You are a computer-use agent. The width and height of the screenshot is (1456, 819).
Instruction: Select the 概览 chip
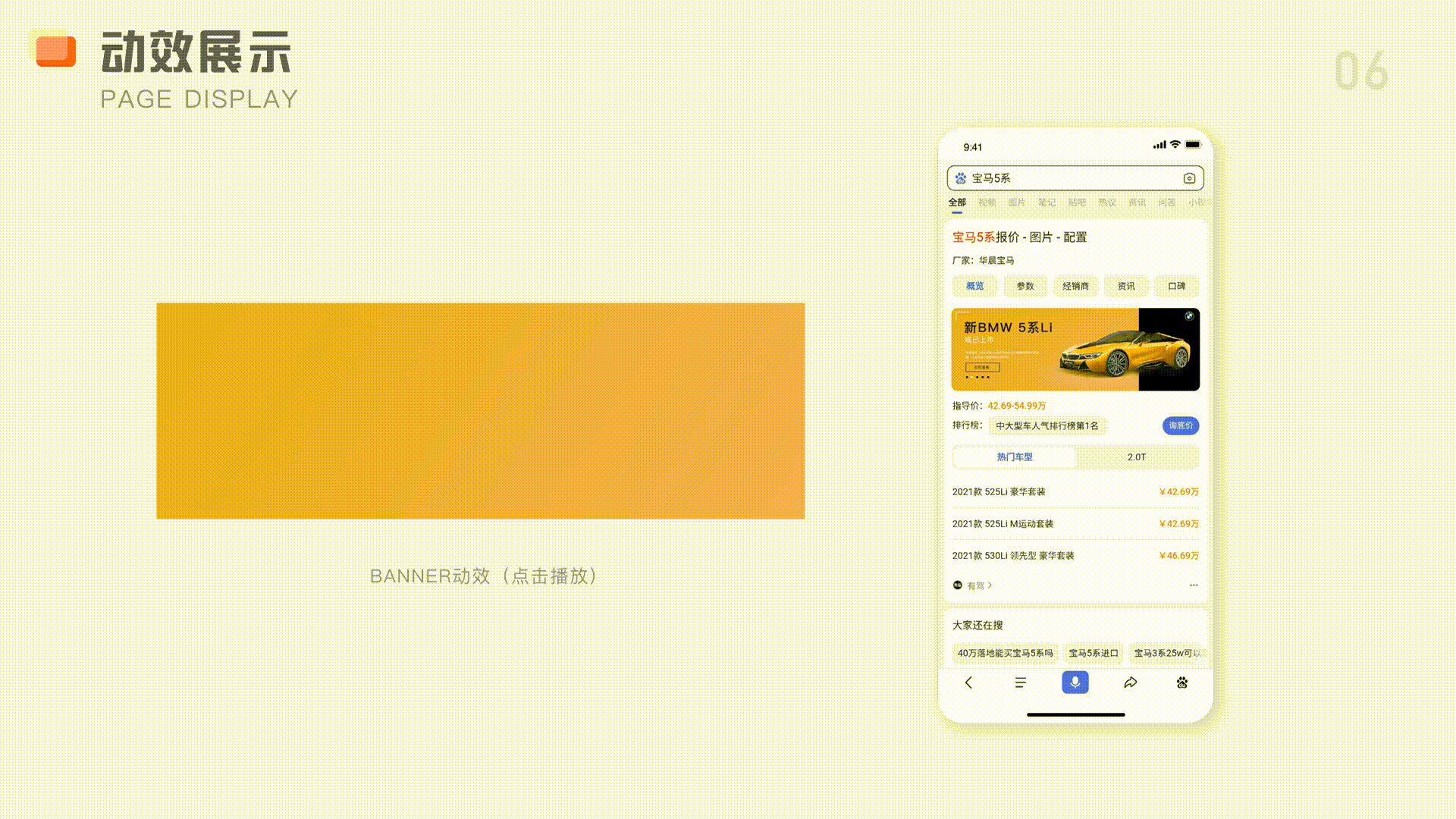click(974, 286)
